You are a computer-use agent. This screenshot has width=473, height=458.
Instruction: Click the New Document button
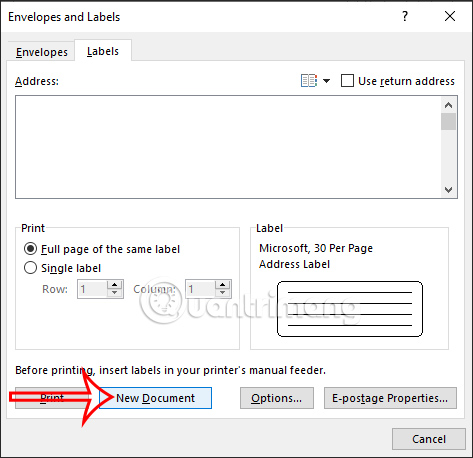(155, 398)
